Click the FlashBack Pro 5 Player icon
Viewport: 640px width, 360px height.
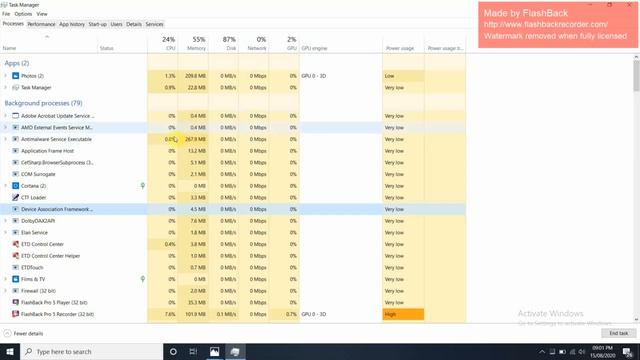(x=16, y=302)
